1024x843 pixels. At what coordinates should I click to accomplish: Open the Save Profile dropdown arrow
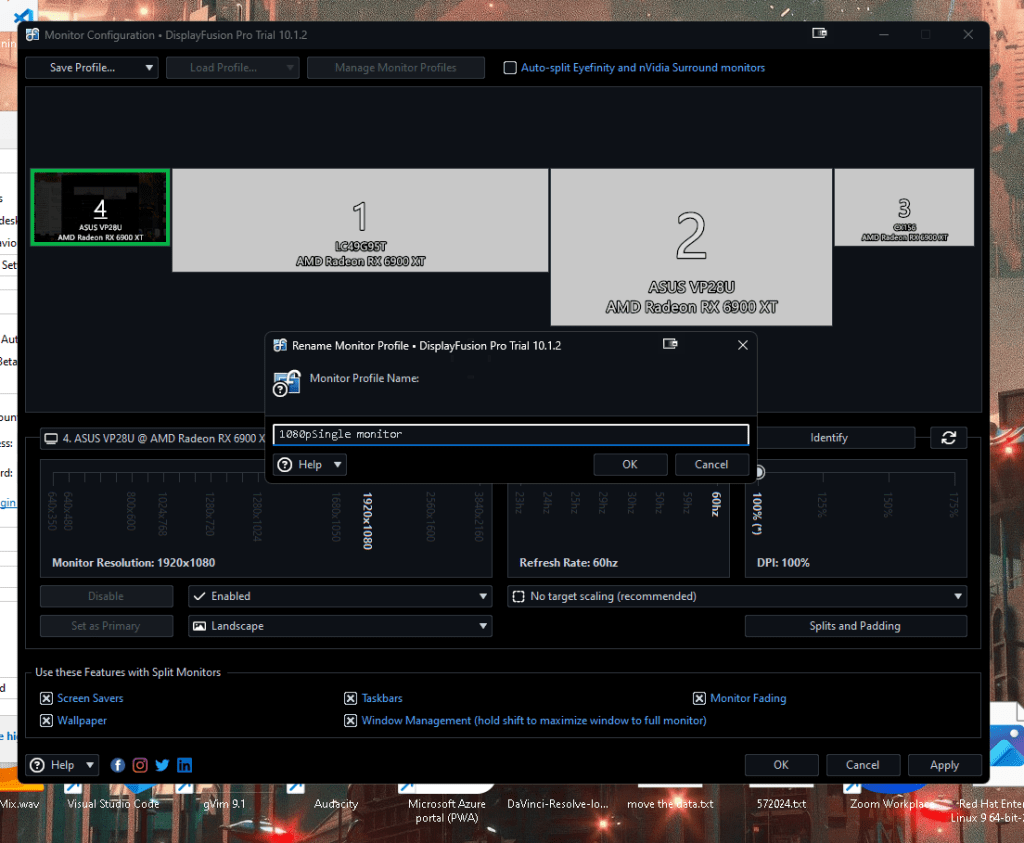pyautogui.click(x=149, y=68)
